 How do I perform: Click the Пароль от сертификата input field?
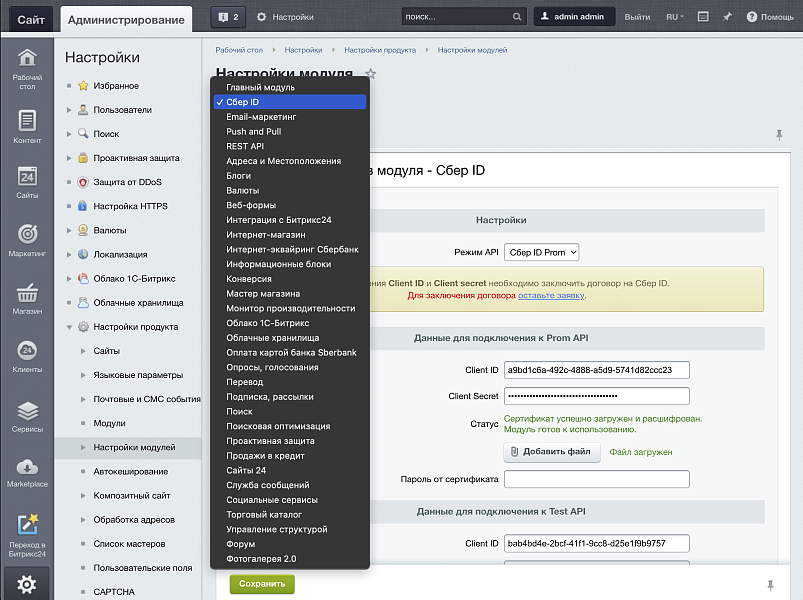(x=596, y=479)
